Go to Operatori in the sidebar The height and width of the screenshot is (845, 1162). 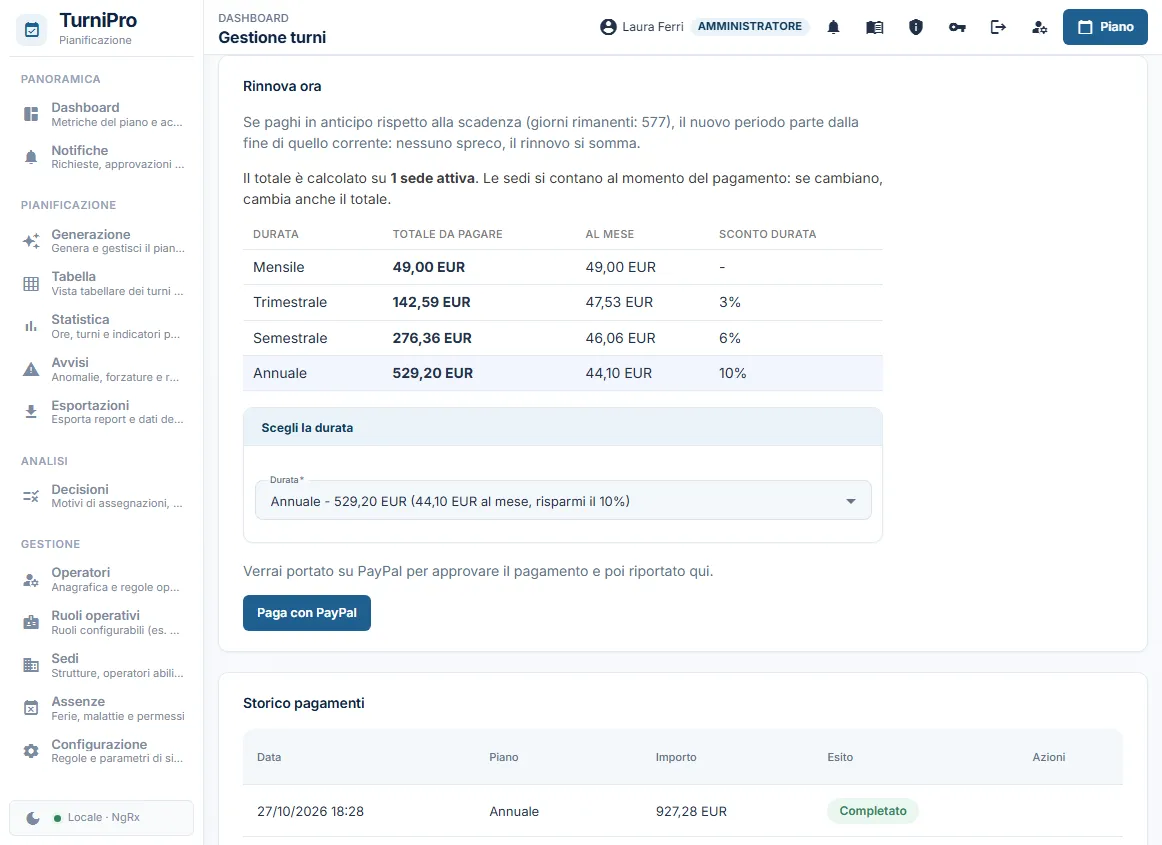pyautogui.click(x=102, y=580)
